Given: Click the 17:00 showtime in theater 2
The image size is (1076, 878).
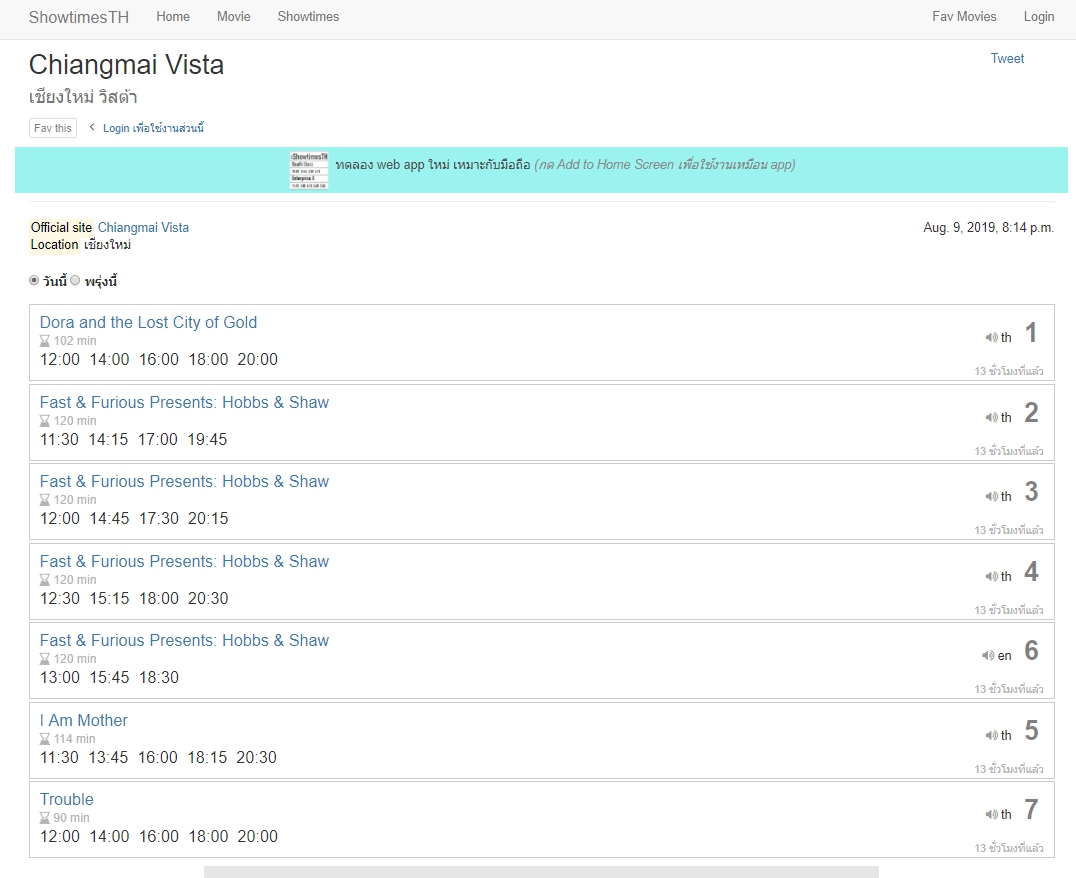Looking at the screenshot, I should tap(158, 439).
